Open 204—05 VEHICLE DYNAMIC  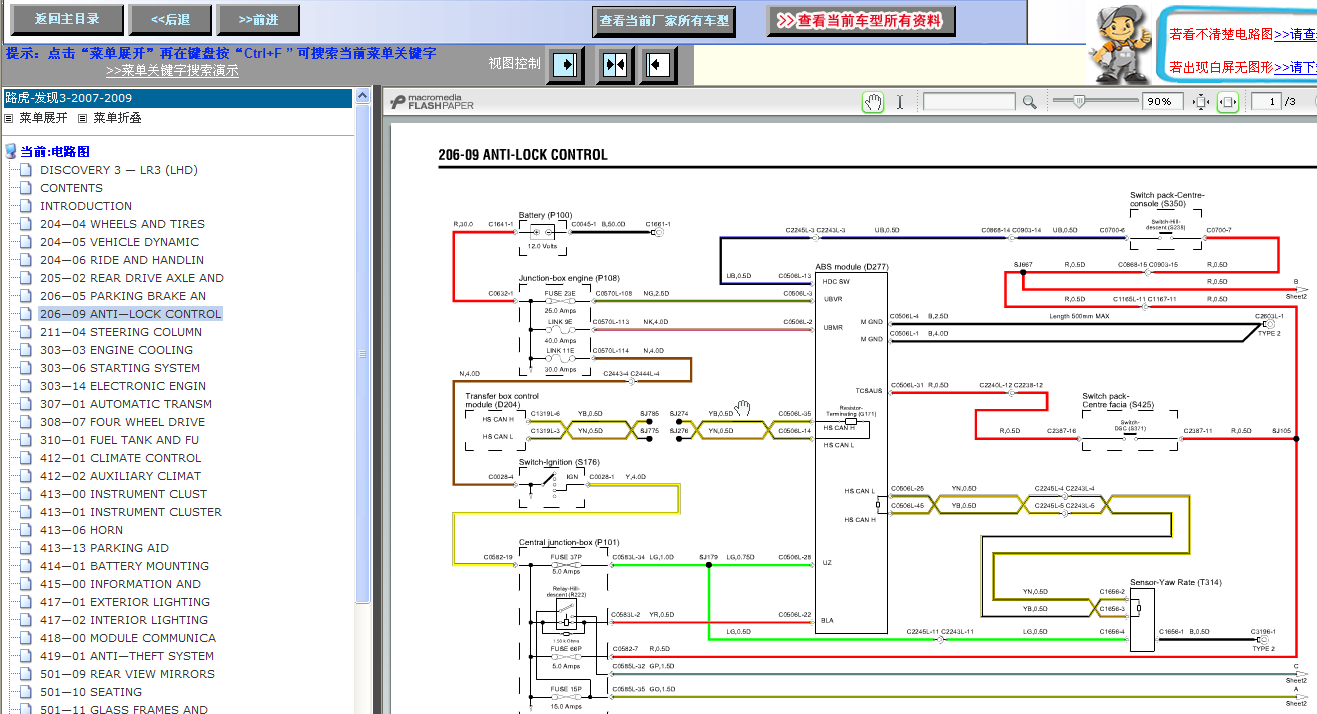119,242
